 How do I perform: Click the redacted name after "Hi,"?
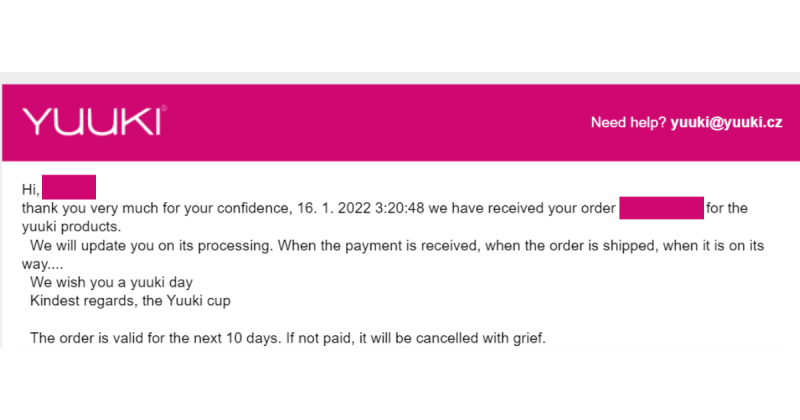tap(69, 187)
